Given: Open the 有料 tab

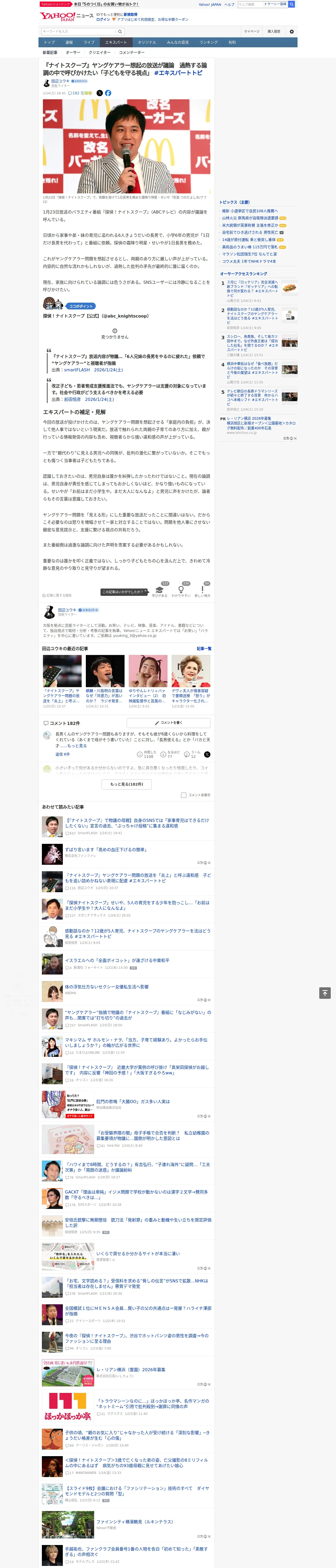Looking at the screenshot, I should tap(232, 43).
